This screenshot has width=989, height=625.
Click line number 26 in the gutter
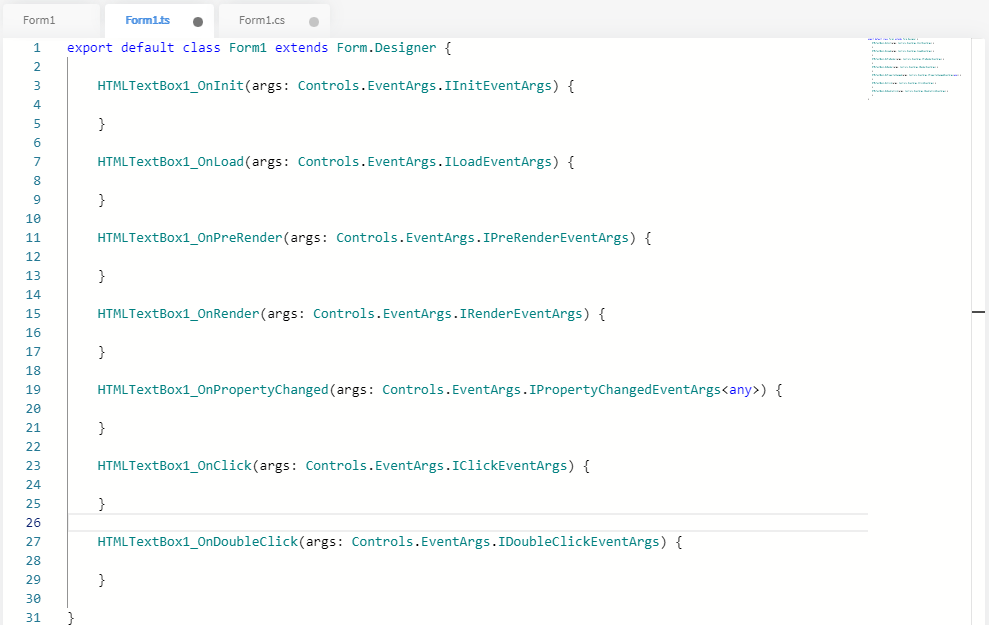pyautogui.click(x=33, y=523)
